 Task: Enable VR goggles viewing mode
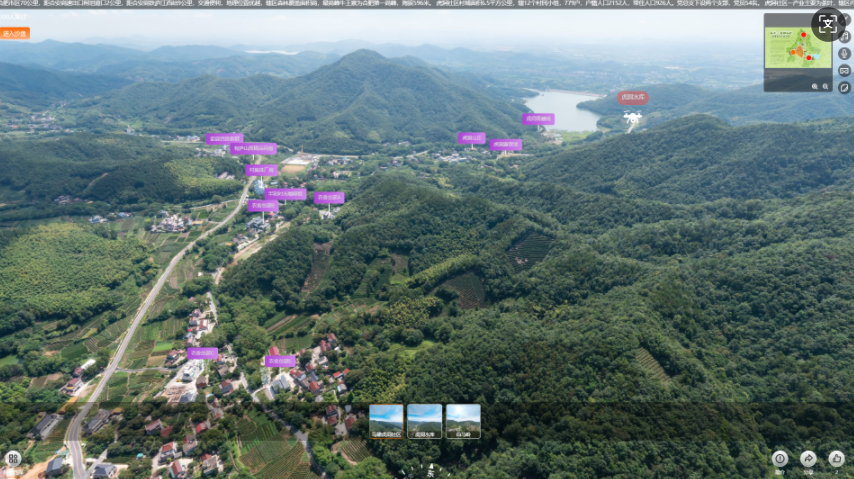[845, 71]
